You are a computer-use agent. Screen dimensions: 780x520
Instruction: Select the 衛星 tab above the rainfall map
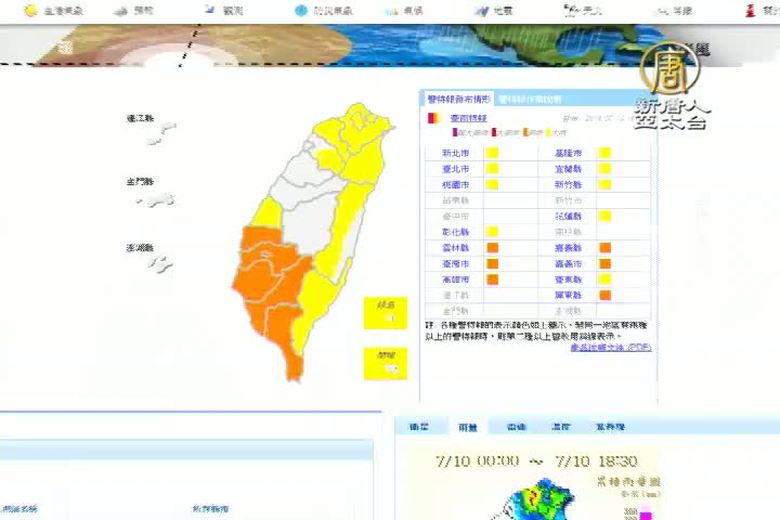418,427
